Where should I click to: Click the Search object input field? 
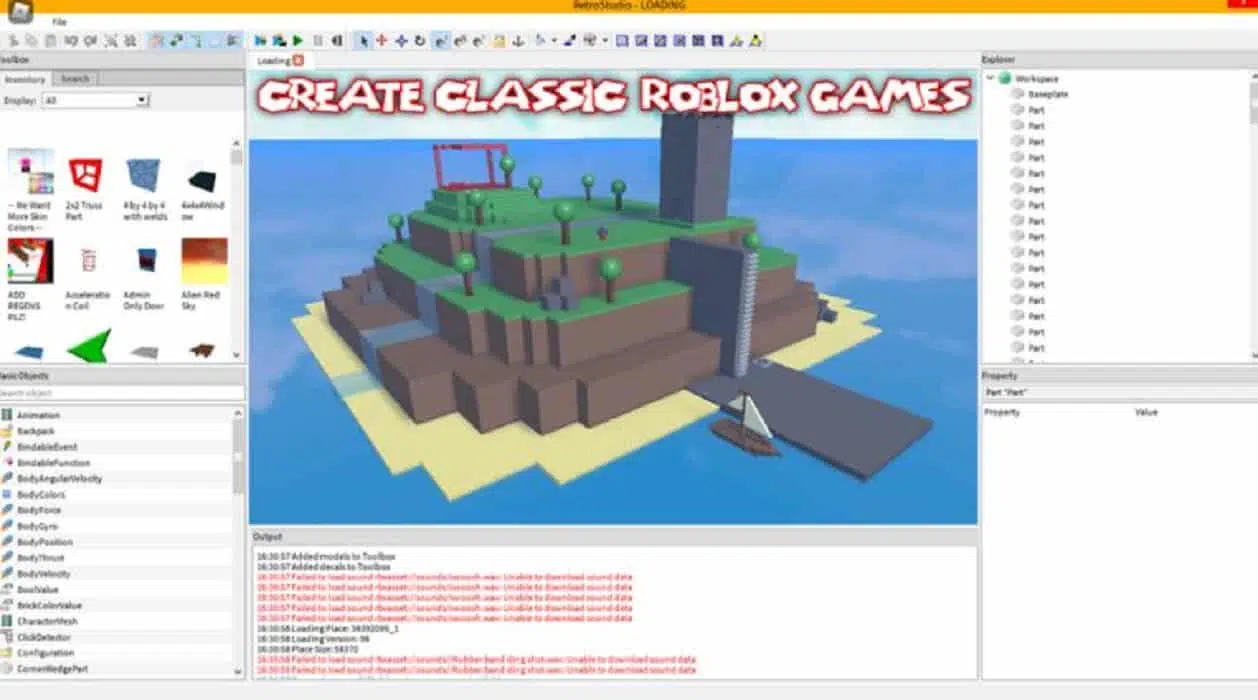coord(121,394)
